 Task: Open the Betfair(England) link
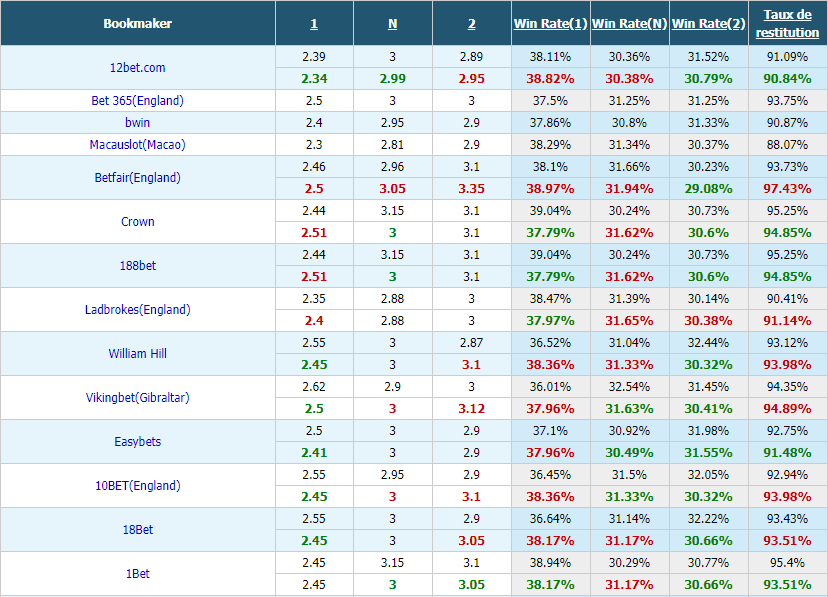click(x=137, y=177)
